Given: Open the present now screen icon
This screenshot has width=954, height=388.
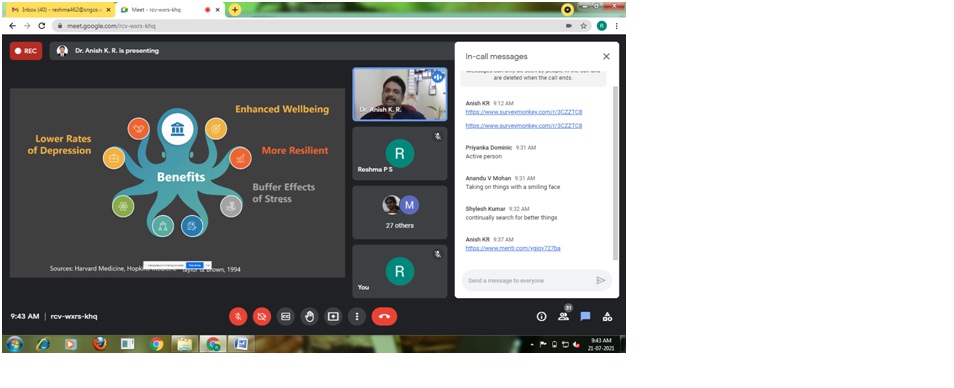Looking at the screenshot, I should point(333,316).
